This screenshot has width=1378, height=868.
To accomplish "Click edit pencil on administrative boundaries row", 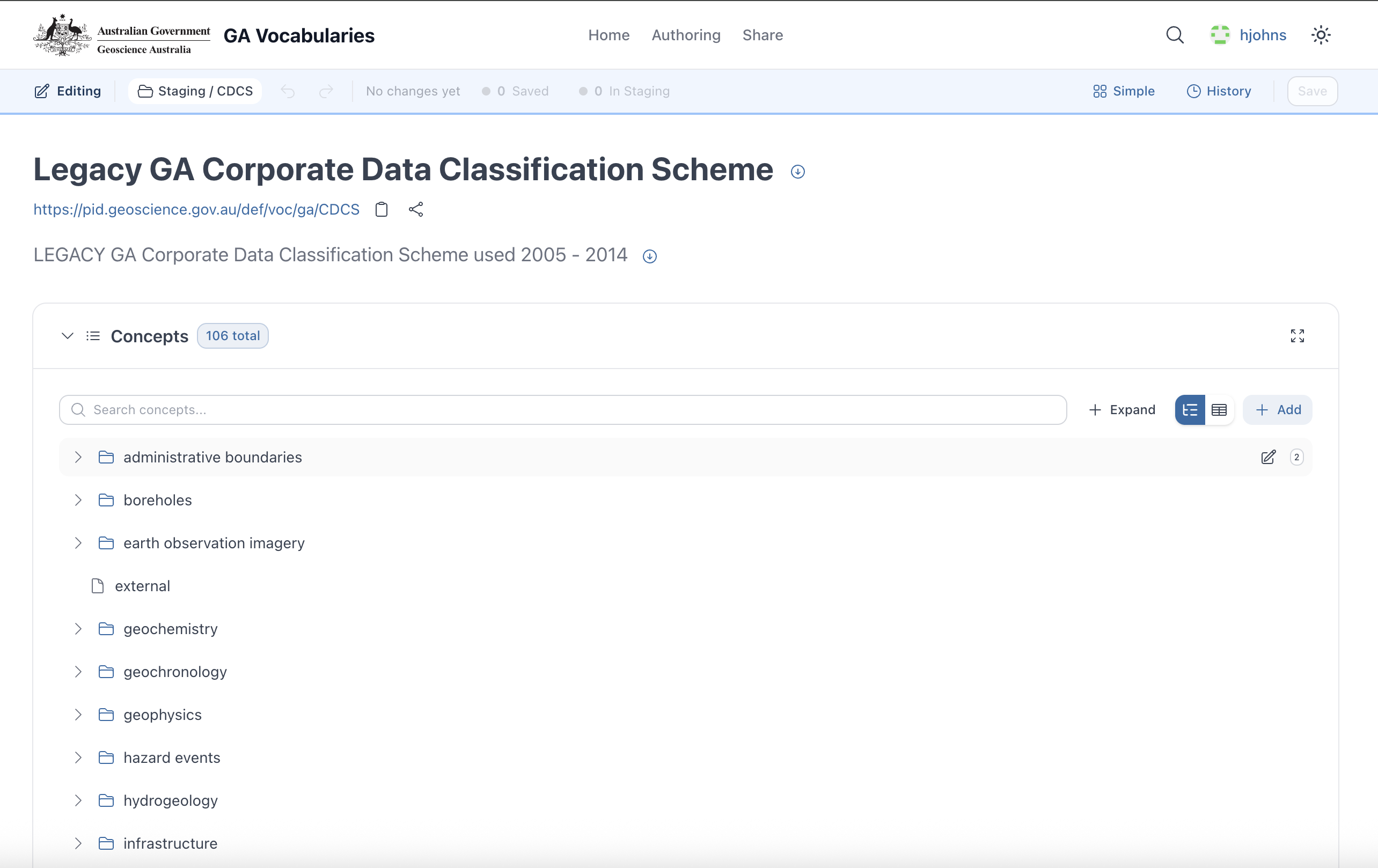I will (1267, 457).
